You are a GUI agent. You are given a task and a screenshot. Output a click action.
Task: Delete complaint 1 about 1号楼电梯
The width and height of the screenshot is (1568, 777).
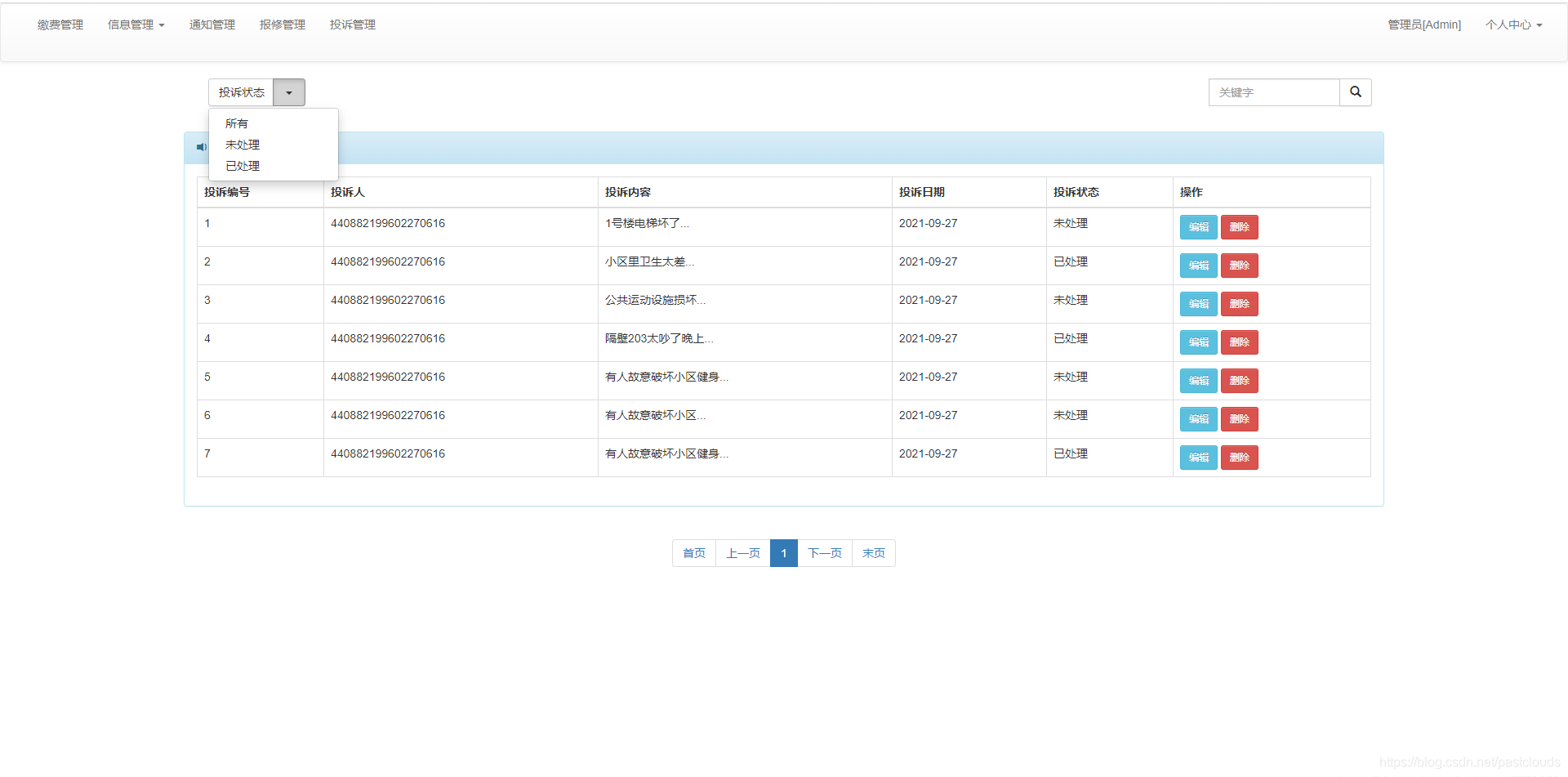[x=1239, y=227]
